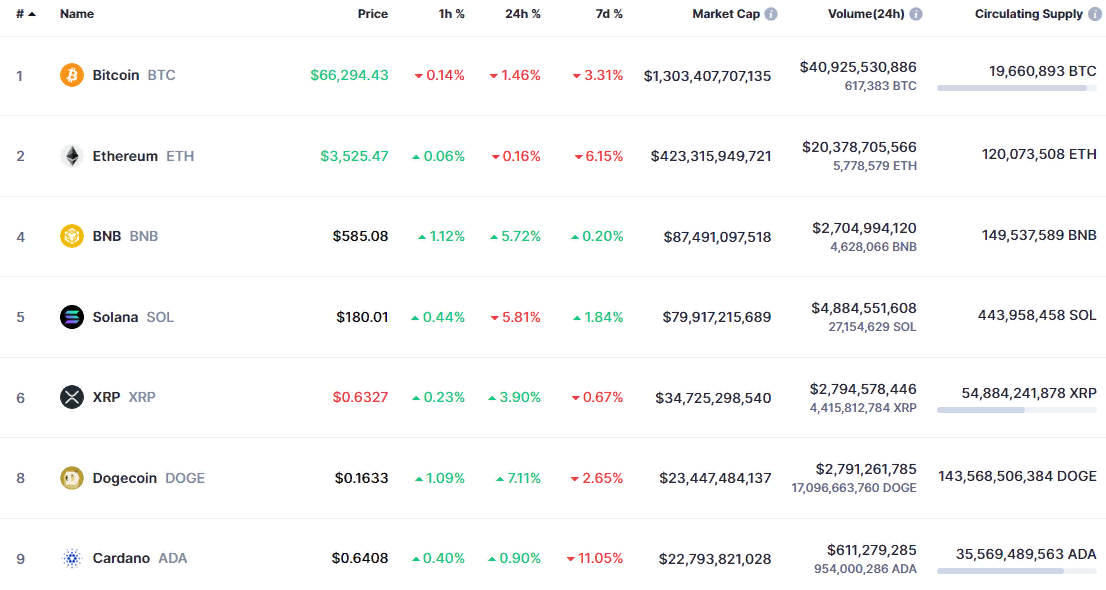Click Cardano 7d change 11.05%
The height and width of the screenshot is (590, 1106).
[x=595, y=558]
